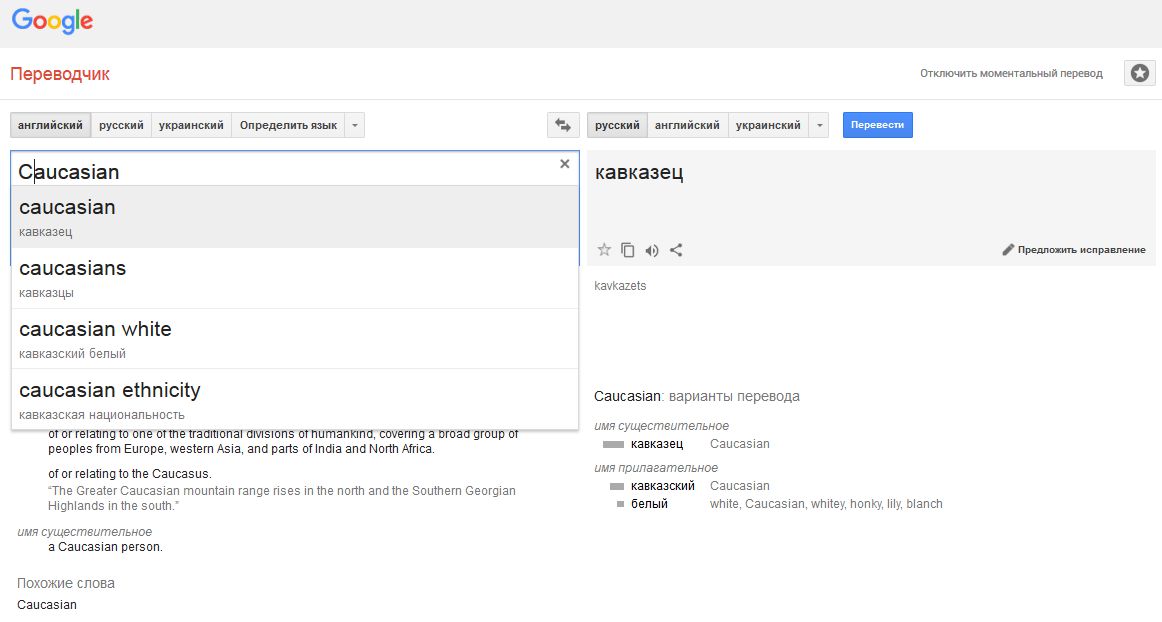Click the frequency bar next to кавказский
Screen dimensions: 1162x622
pyautogui.click(x=617, y=486)
